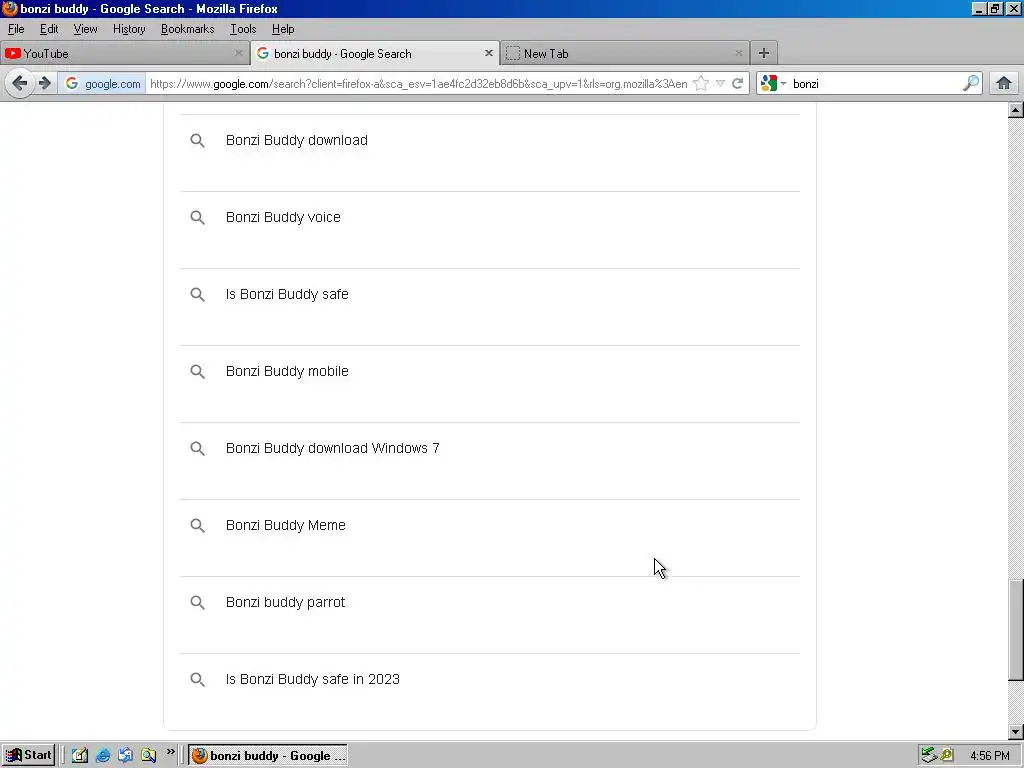
Task: Open the search engine selector dropdown
Action: point(773,84)
